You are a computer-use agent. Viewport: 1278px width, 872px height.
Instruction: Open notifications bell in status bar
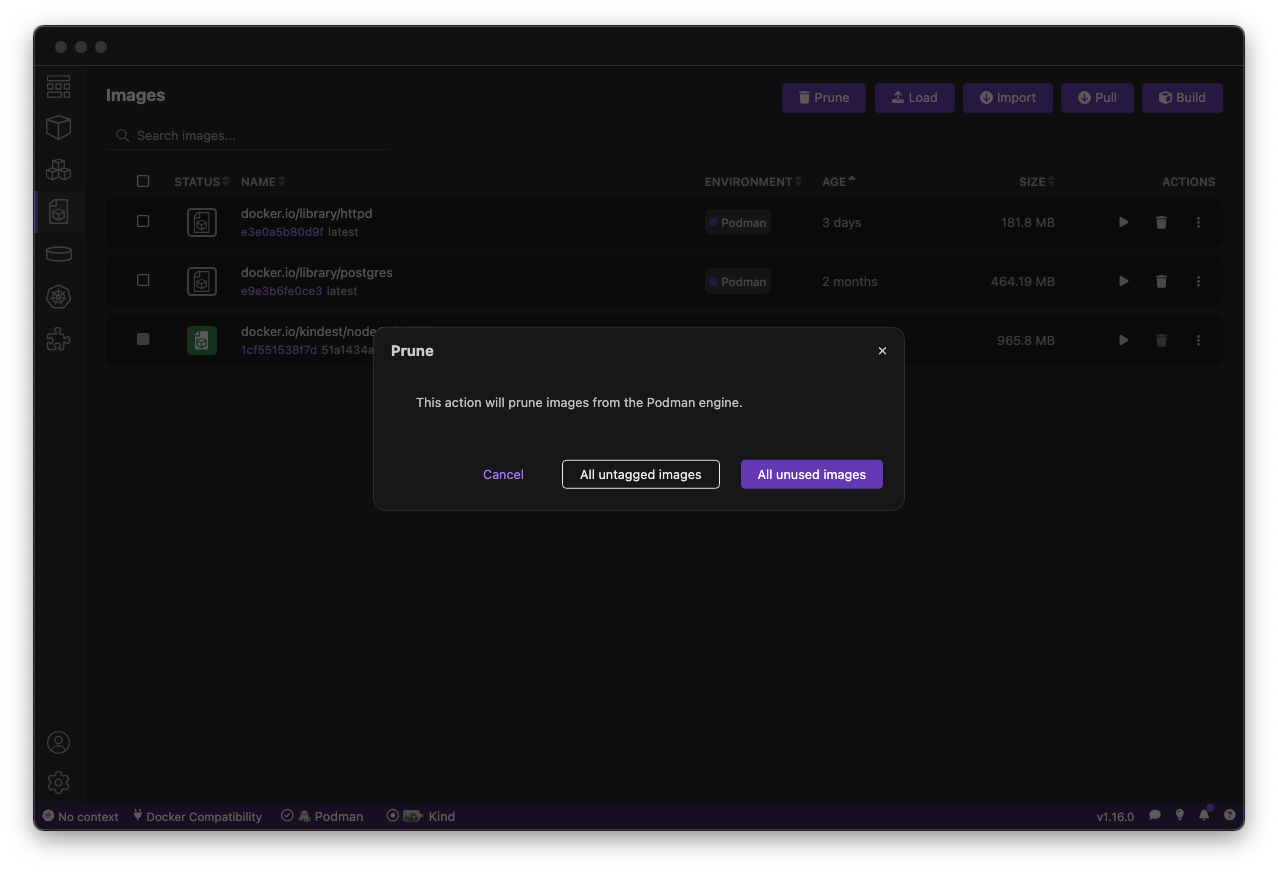point(1204,816)
